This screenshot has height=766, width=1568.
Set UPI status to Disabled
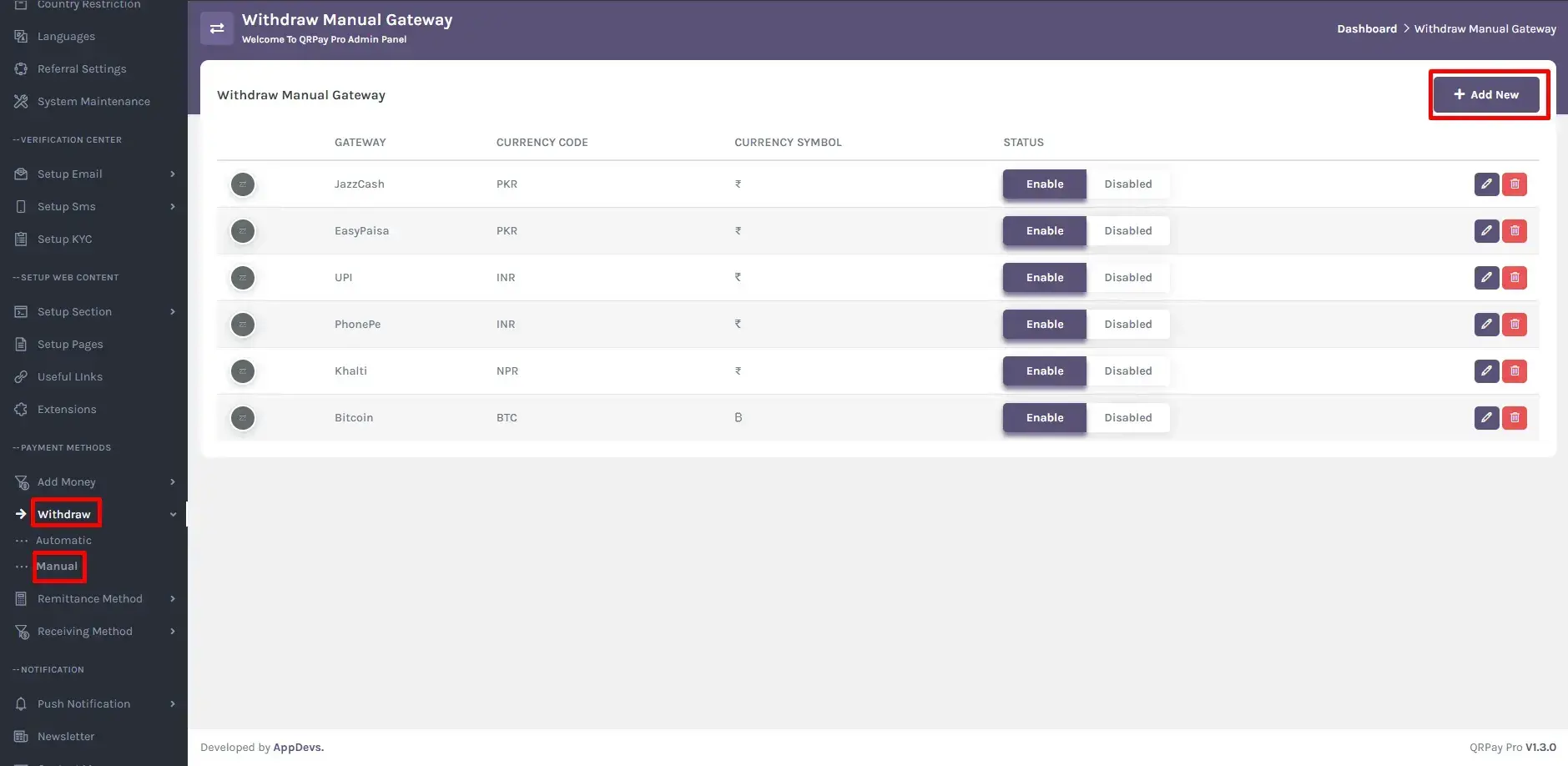[x=1128, y=278]
